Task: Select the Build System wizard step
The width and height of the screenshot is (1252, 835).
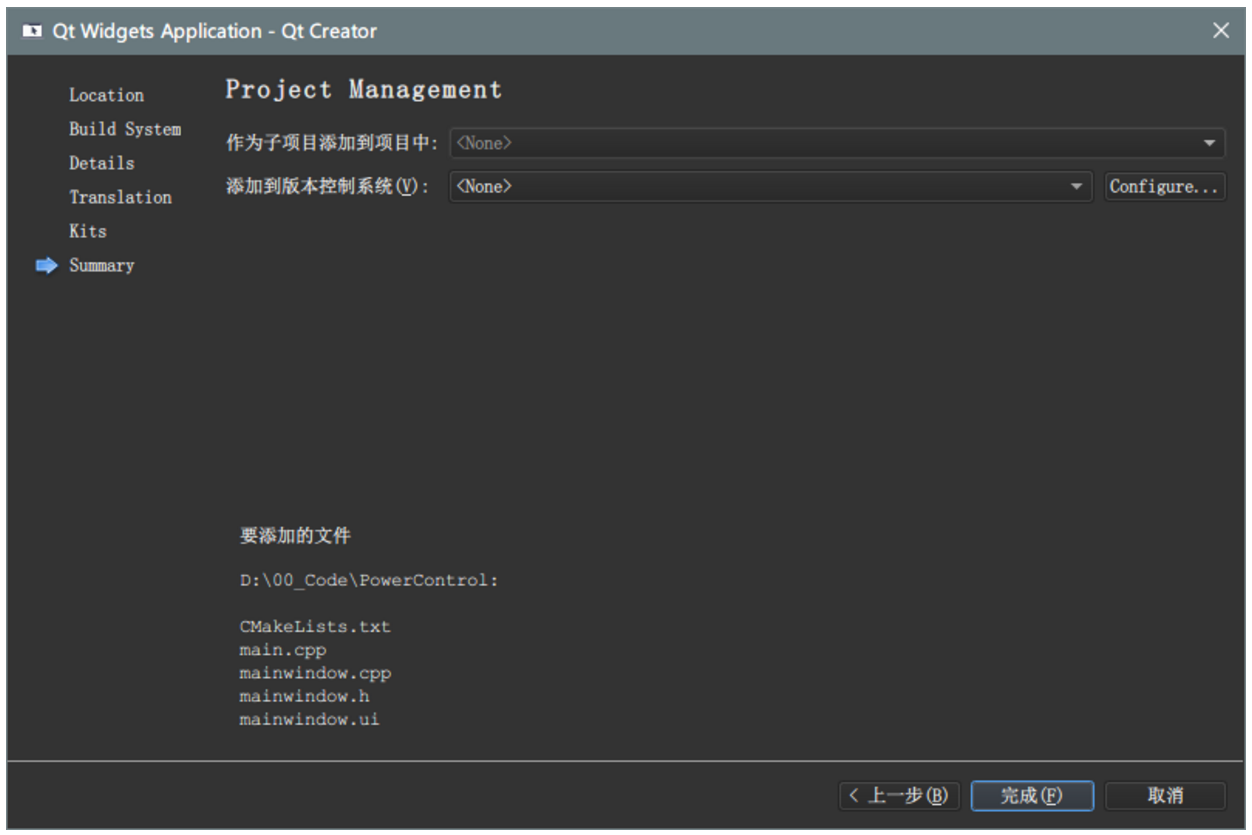Action: 124,129
